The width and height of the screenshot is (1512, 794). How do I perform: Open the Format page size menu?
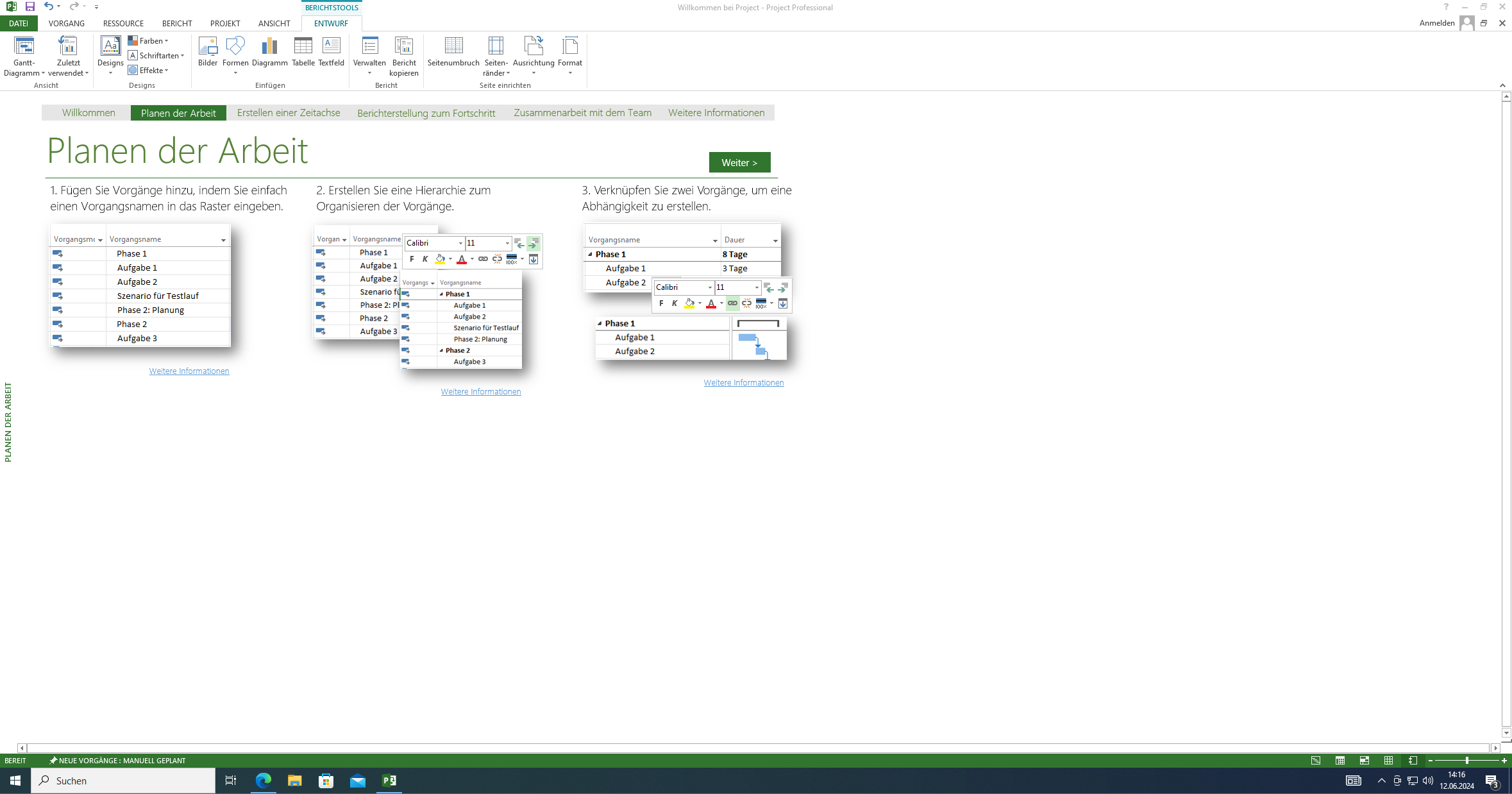point(570,56)
